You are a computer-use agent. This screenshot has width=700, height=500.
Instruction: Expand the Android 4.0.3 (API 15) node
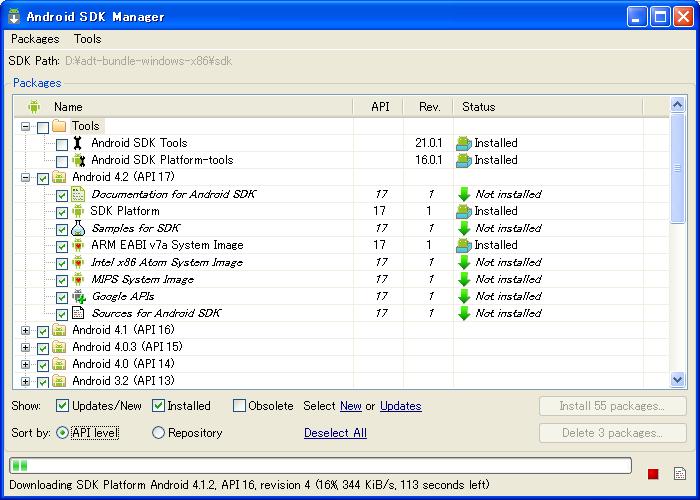coord(25,348)
